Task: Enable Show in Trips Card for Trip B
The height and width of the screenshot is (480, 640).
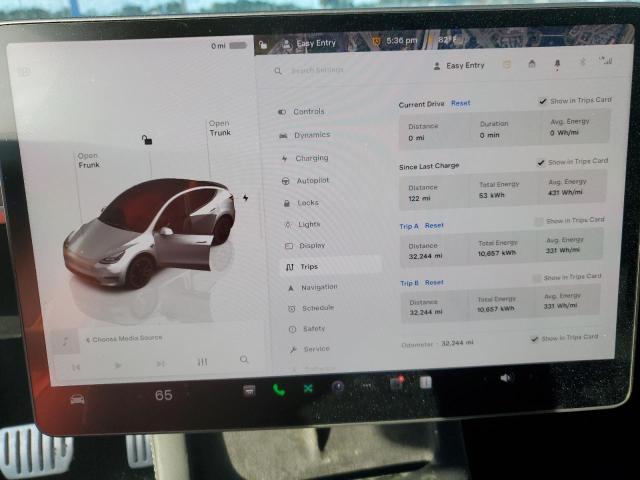Action: tap(537, 278)
